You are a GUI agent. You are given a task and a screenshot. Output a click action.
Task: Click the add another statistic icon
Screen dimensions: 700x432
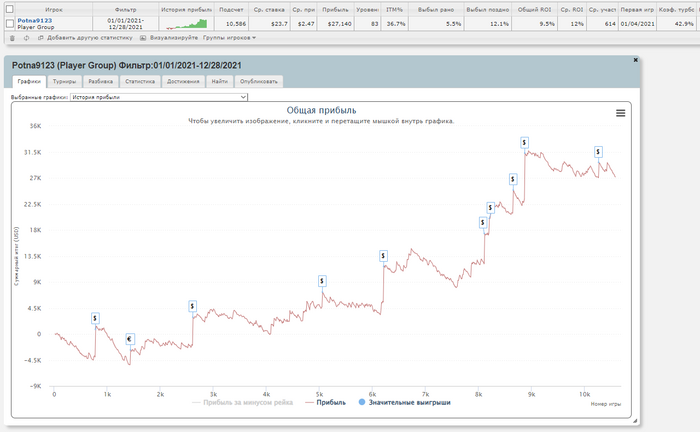click(x=41, y=38)
